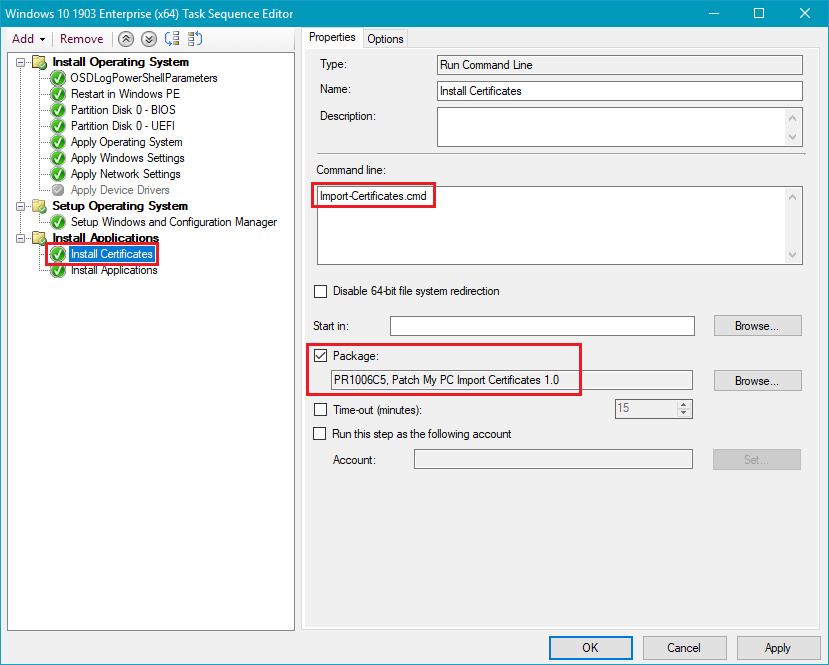Click the Description box scroll down arrow
The width and height of the screenshot is (829, 665).
pyautogui.click(x=792, y=137)
